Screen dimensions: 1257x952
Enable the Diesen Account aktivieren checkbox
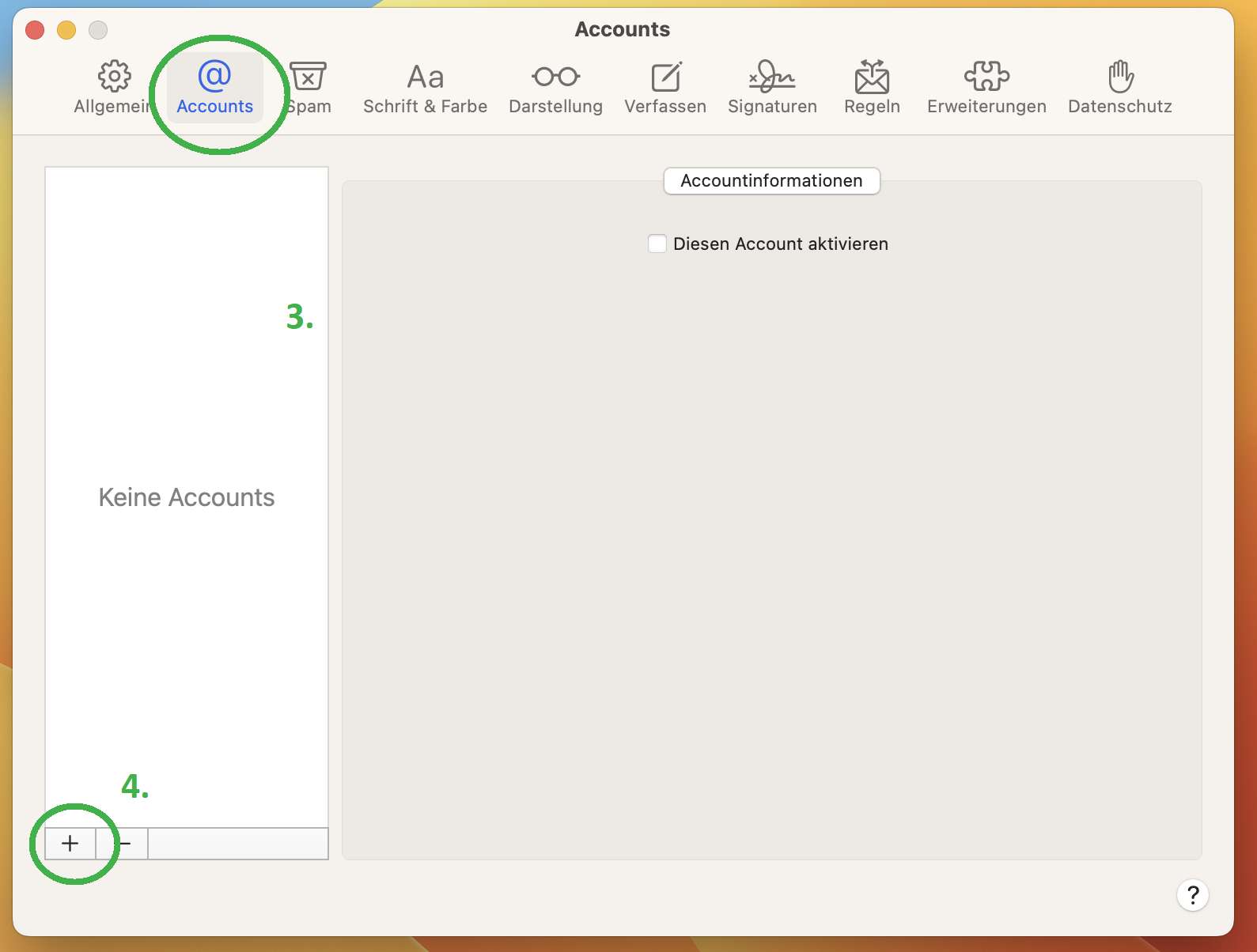tap(657, 244)
